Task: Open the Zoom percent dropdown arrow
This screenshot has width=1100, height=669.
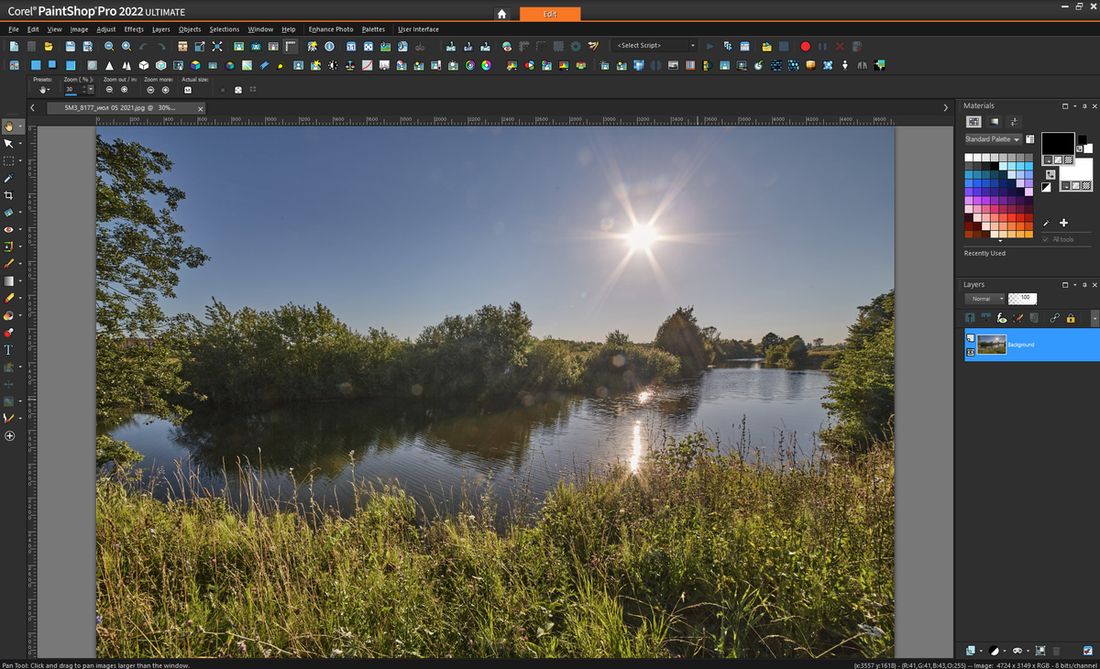Action: 91,90
